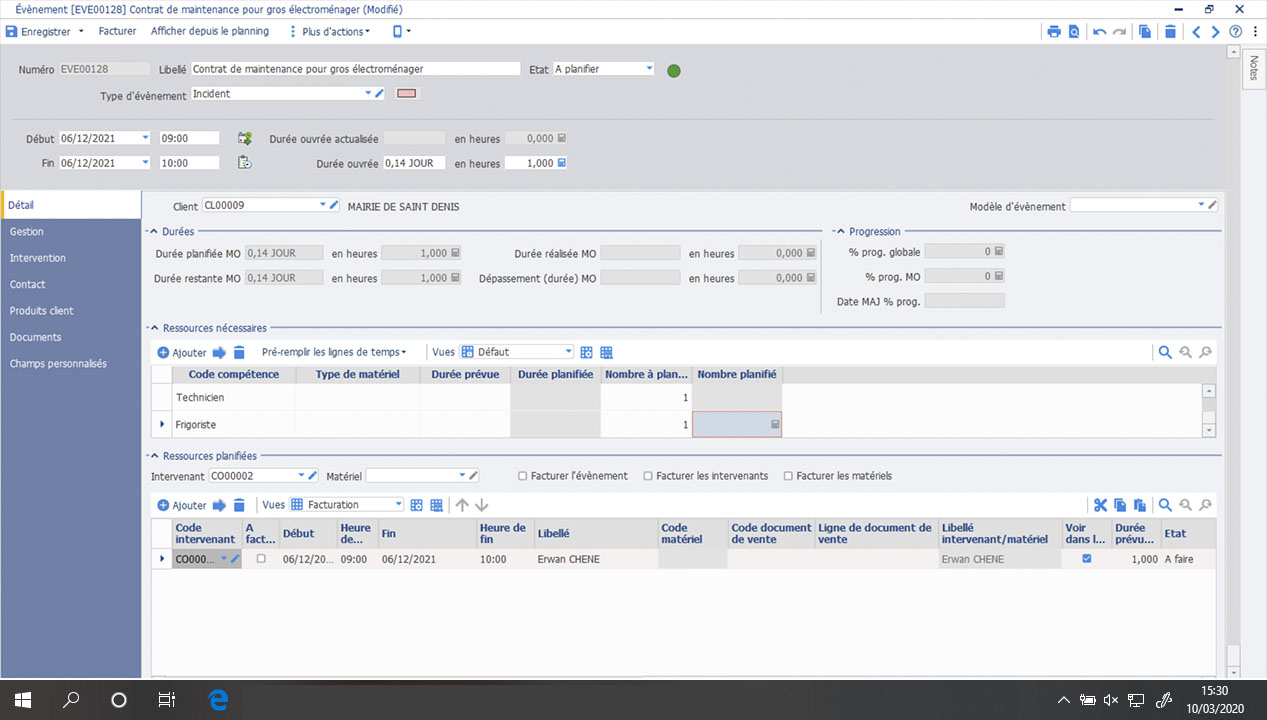The width and height of the screenshot is (1267, 720).
Task: Enable Facturer les intervenants checkbox
Action: pos(648,476)
